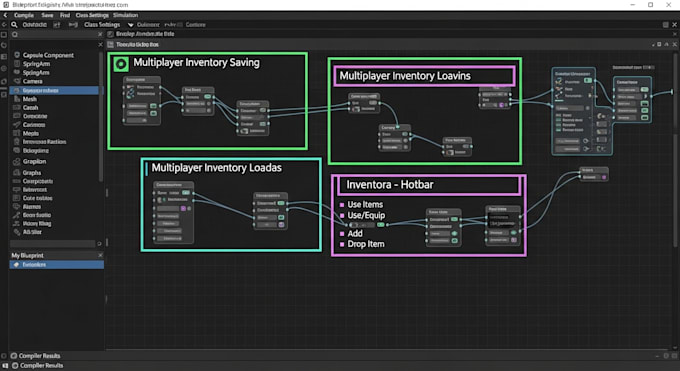This screenshot has height=371, width=680.
Task: Select the Graphs item
Action: point(32,173)
